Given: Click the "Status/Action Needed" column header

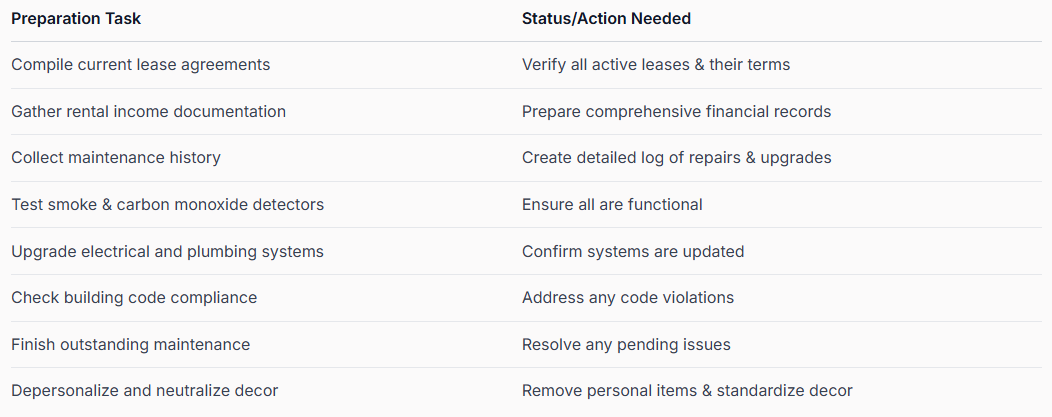Looking at the screenshot, I should click(606, 19).
